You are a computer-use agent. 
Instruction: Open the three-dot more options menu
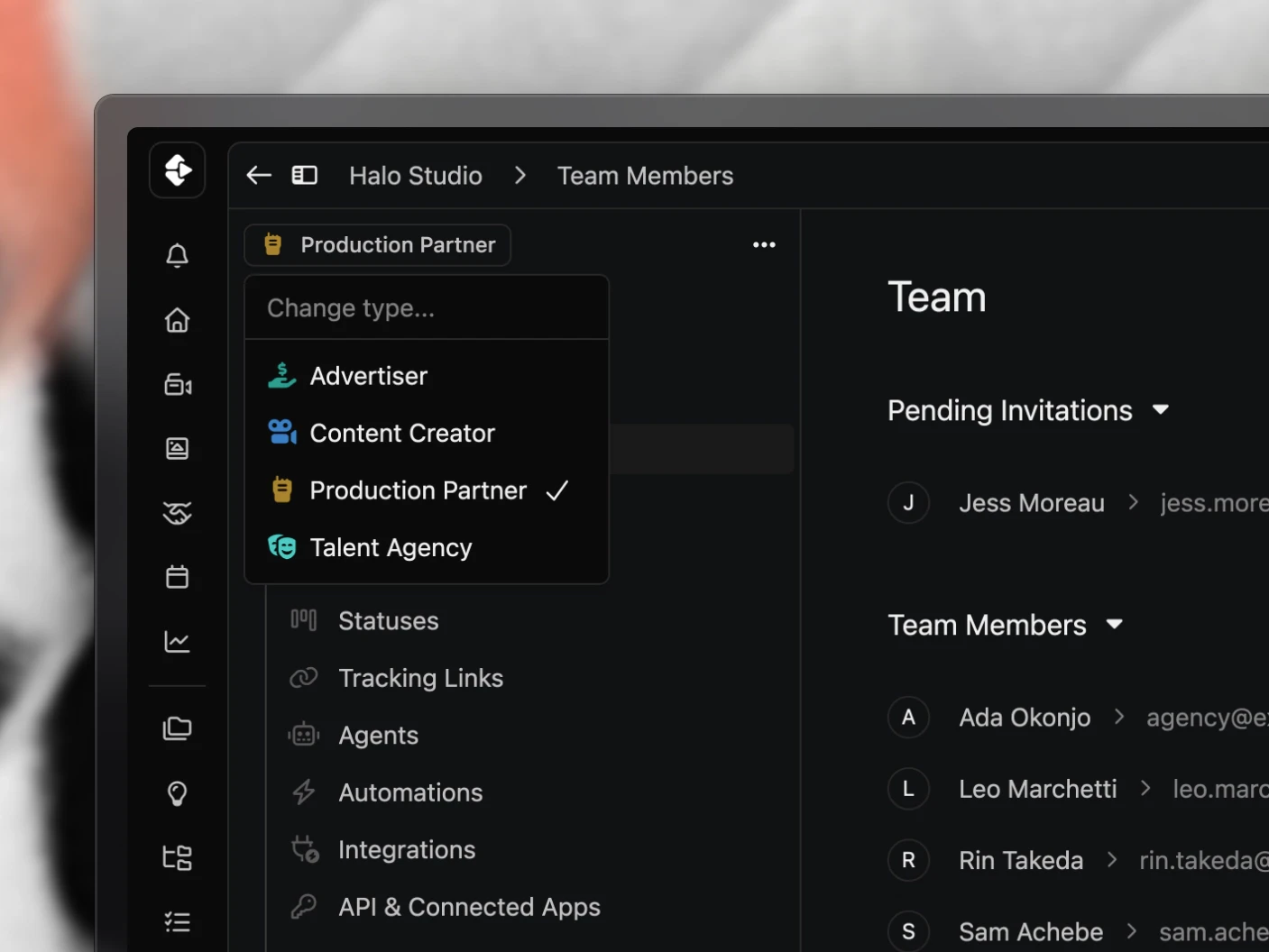[x=764, y=245]
